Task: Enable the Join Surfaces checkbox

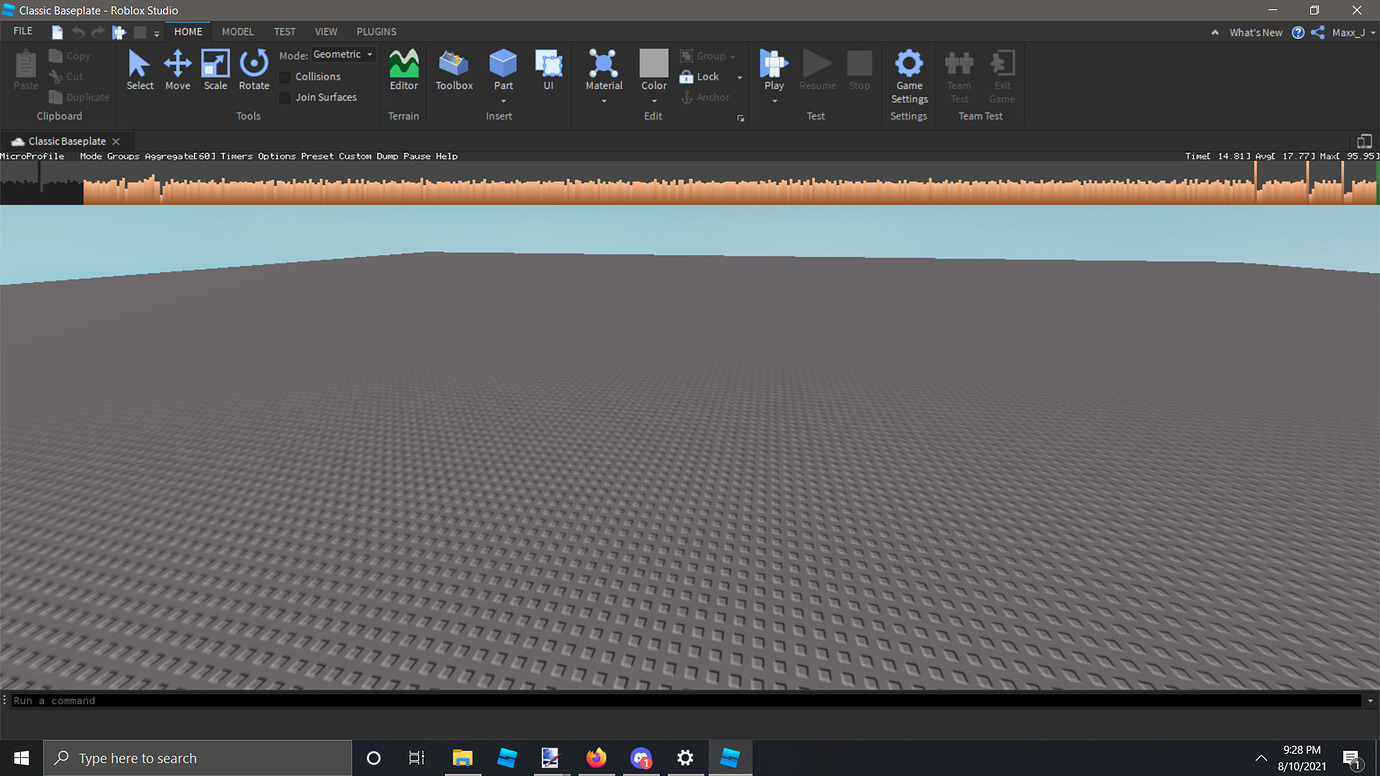Action: [x=285, y=97]
